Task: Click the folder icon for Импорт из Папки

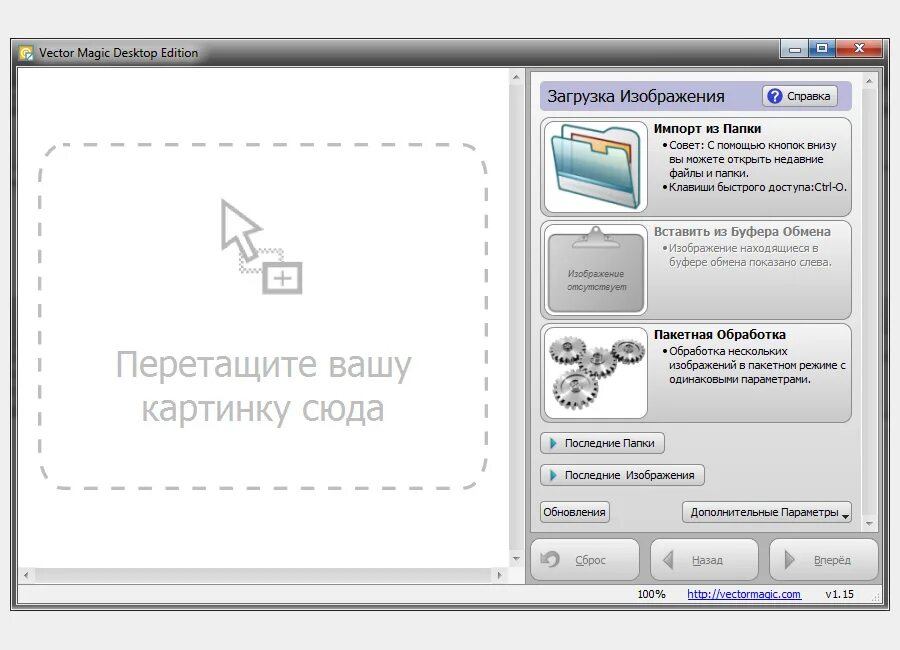Action: (595, 167)
